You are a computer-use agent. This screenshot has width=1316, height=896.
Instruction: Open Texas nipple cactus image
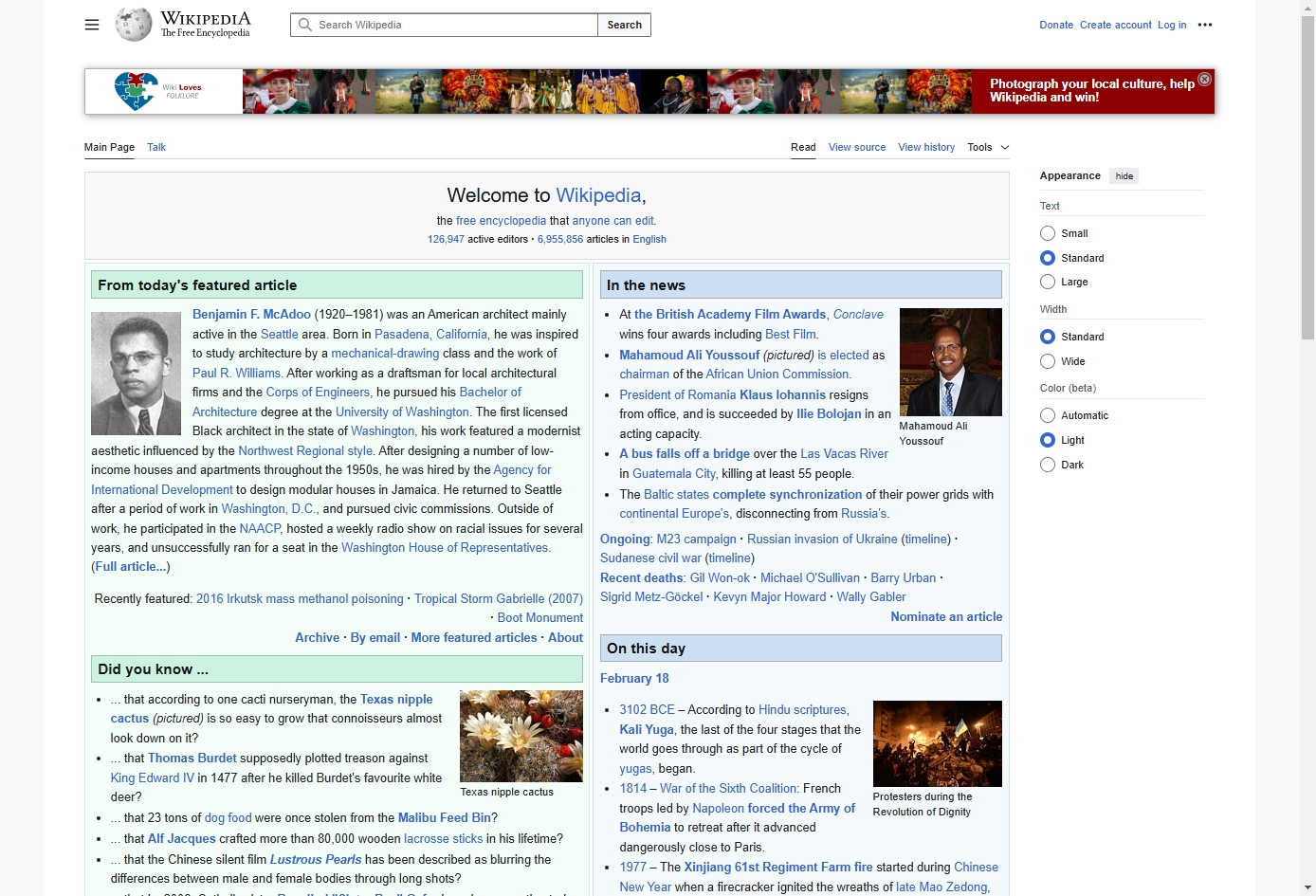(521, 736)
